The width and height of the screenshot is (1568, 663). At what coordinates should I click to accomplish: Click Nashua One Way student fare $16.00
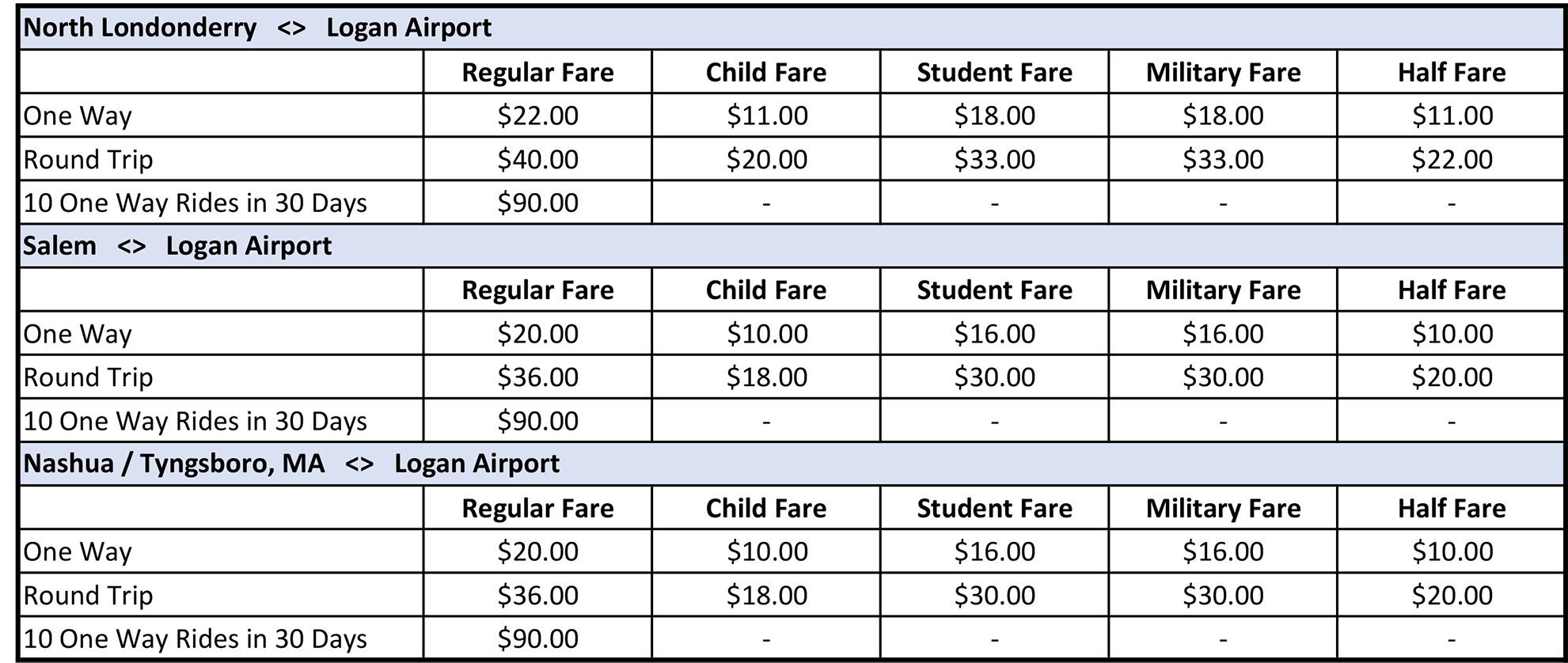pyautogui.click(x=994, y=551)
